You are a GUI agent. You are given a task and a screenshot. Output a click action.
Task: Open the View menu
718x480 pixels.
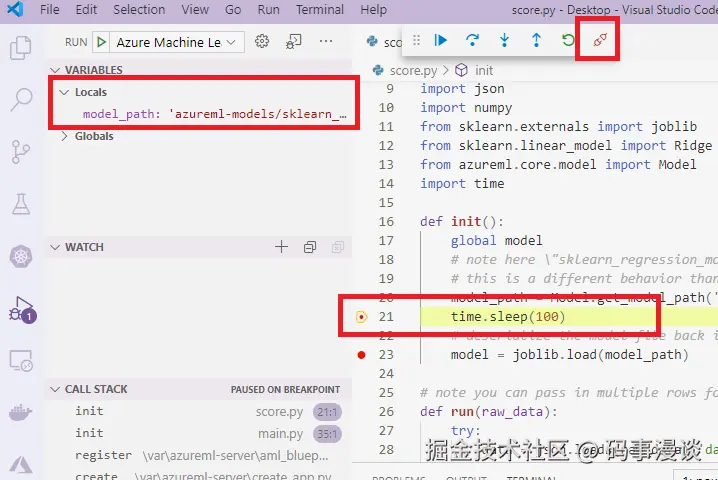(x=195, y=9)
